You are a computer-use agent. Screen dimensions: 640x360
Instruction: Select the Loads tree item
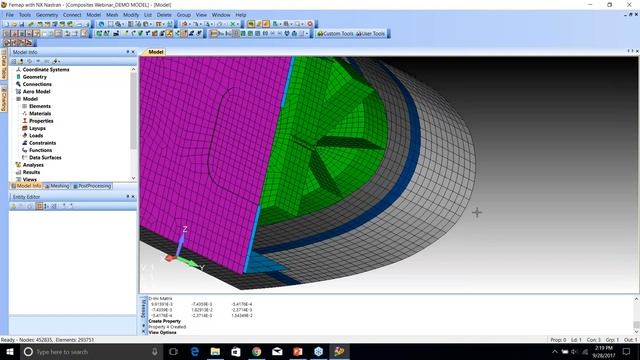[36, 136]
